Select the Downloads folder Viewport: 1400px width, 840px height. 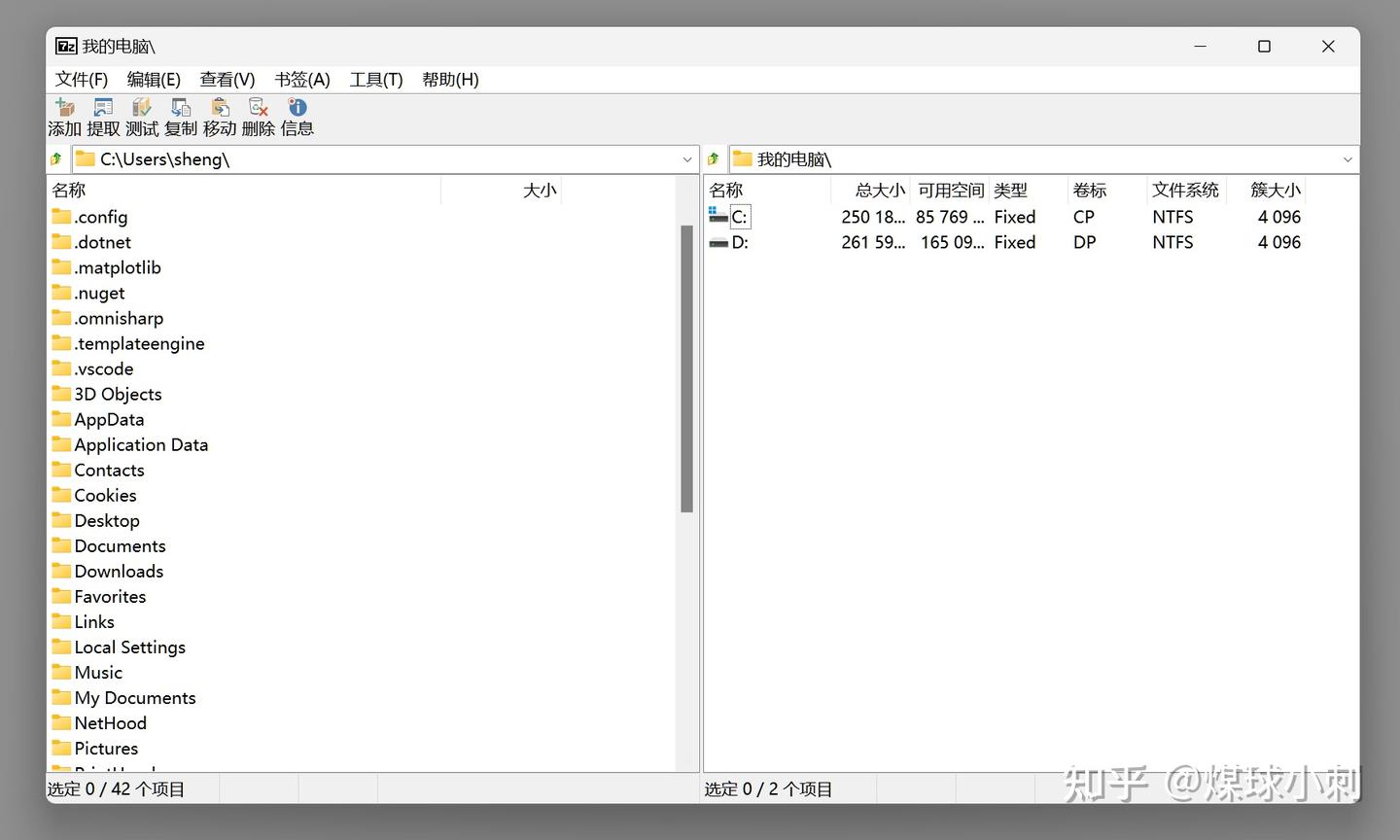tap(119, 571)
